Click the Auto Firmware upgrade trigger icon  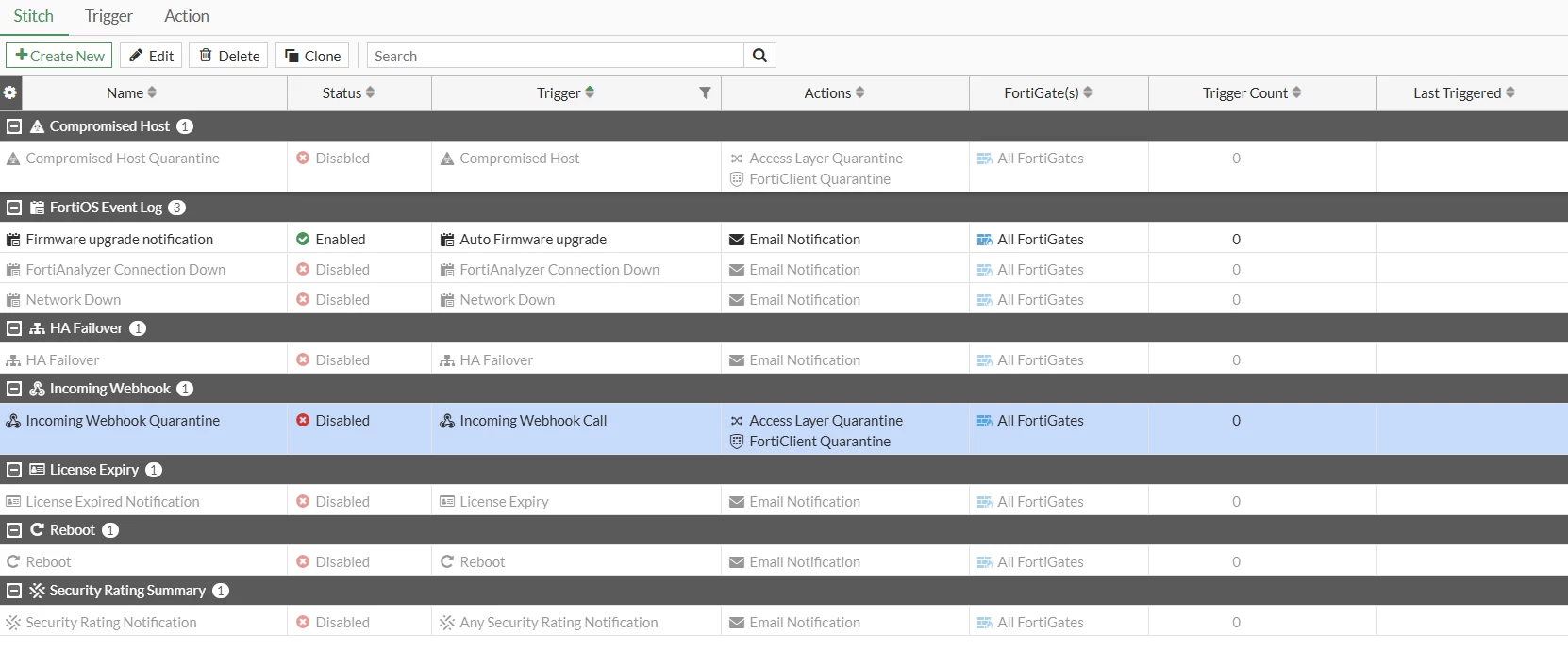pos(447,240)
